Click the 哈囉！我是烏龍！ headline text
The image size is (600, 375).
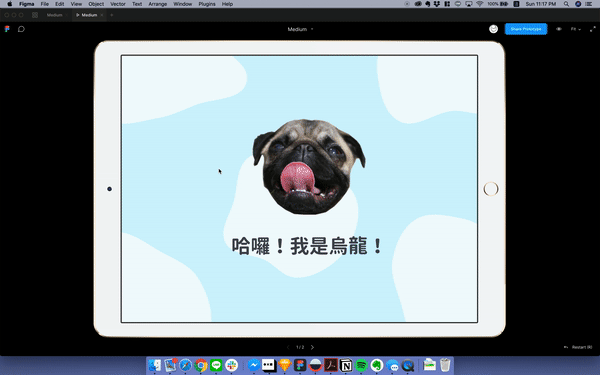pos(307,246)
